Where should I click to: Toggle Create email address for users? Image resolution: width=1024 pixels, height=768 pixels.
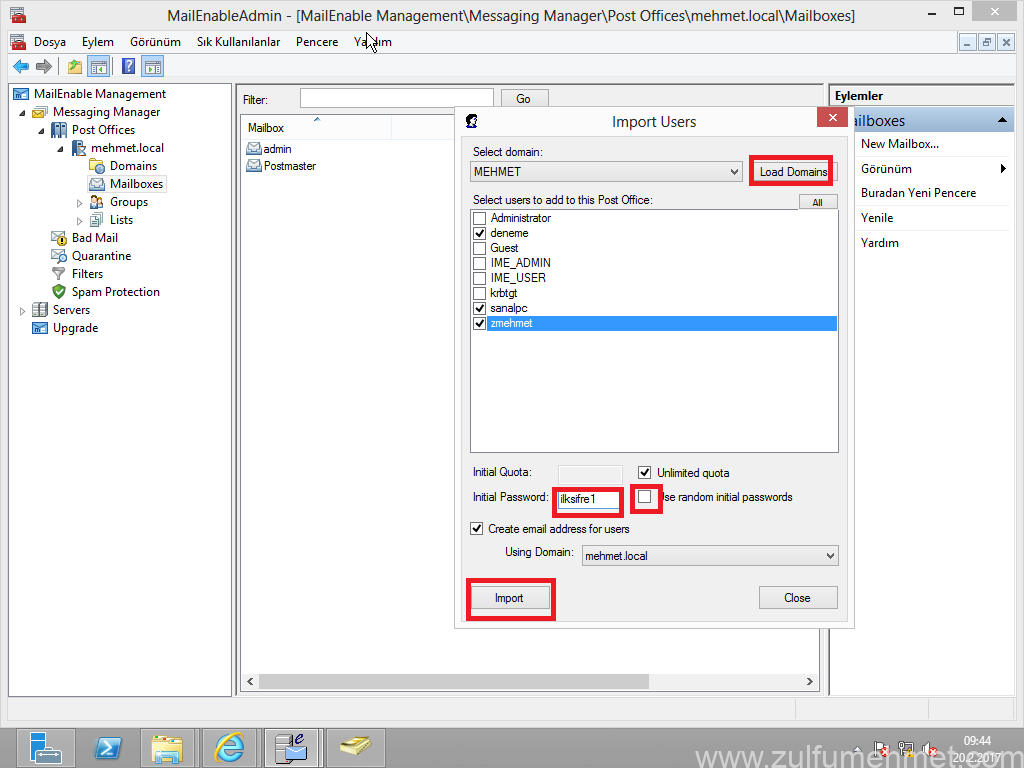tap(477, 529)
